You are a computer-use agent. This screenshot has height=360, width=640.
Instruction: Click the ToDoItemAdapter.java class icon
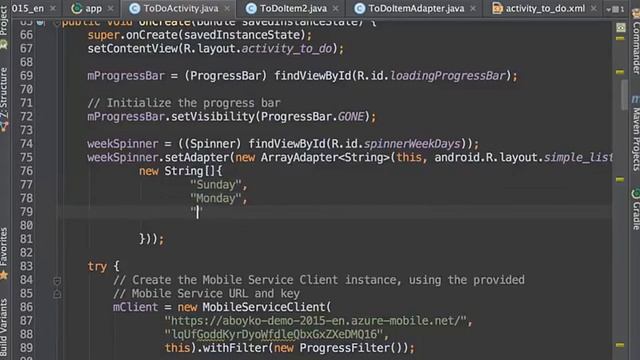tap(360, 8)
